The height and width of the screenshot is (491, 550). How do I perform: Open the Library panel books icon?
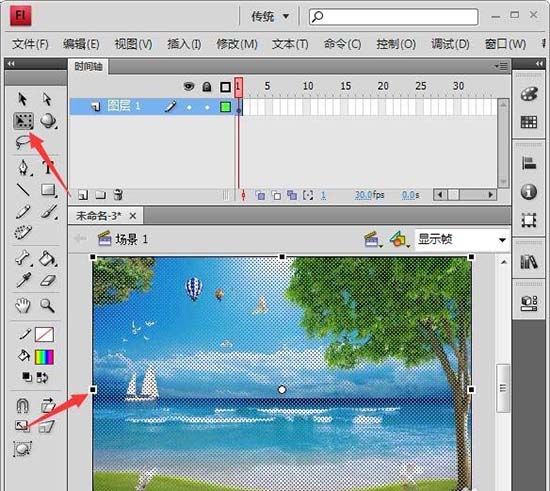(529, 262)
